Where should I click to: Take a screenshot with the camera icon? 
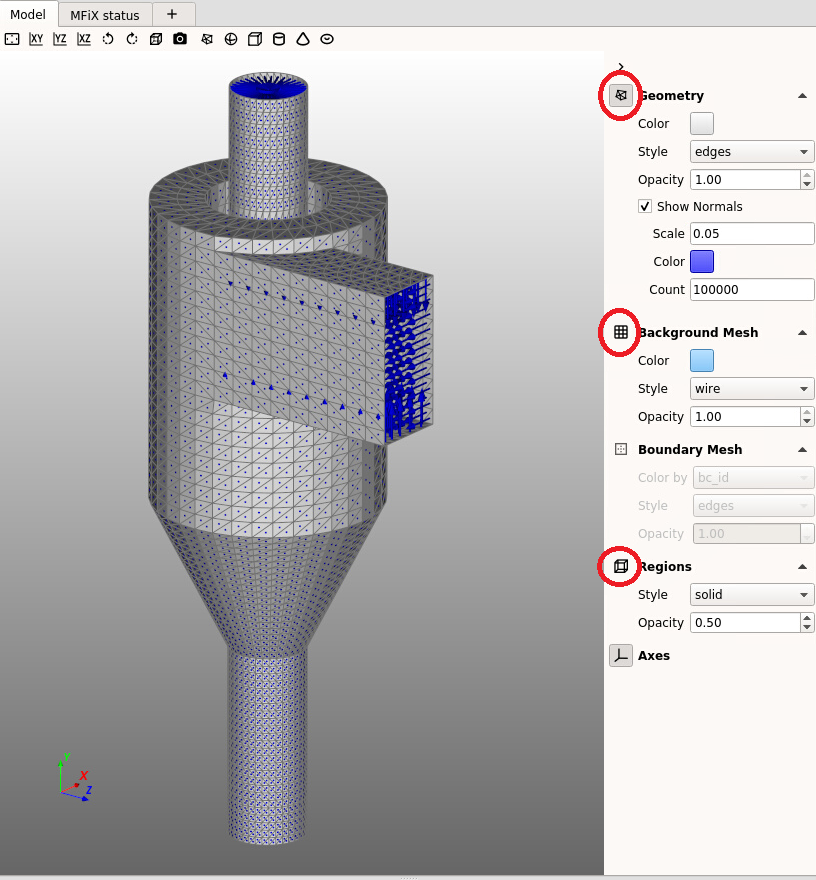coord(180,39)
